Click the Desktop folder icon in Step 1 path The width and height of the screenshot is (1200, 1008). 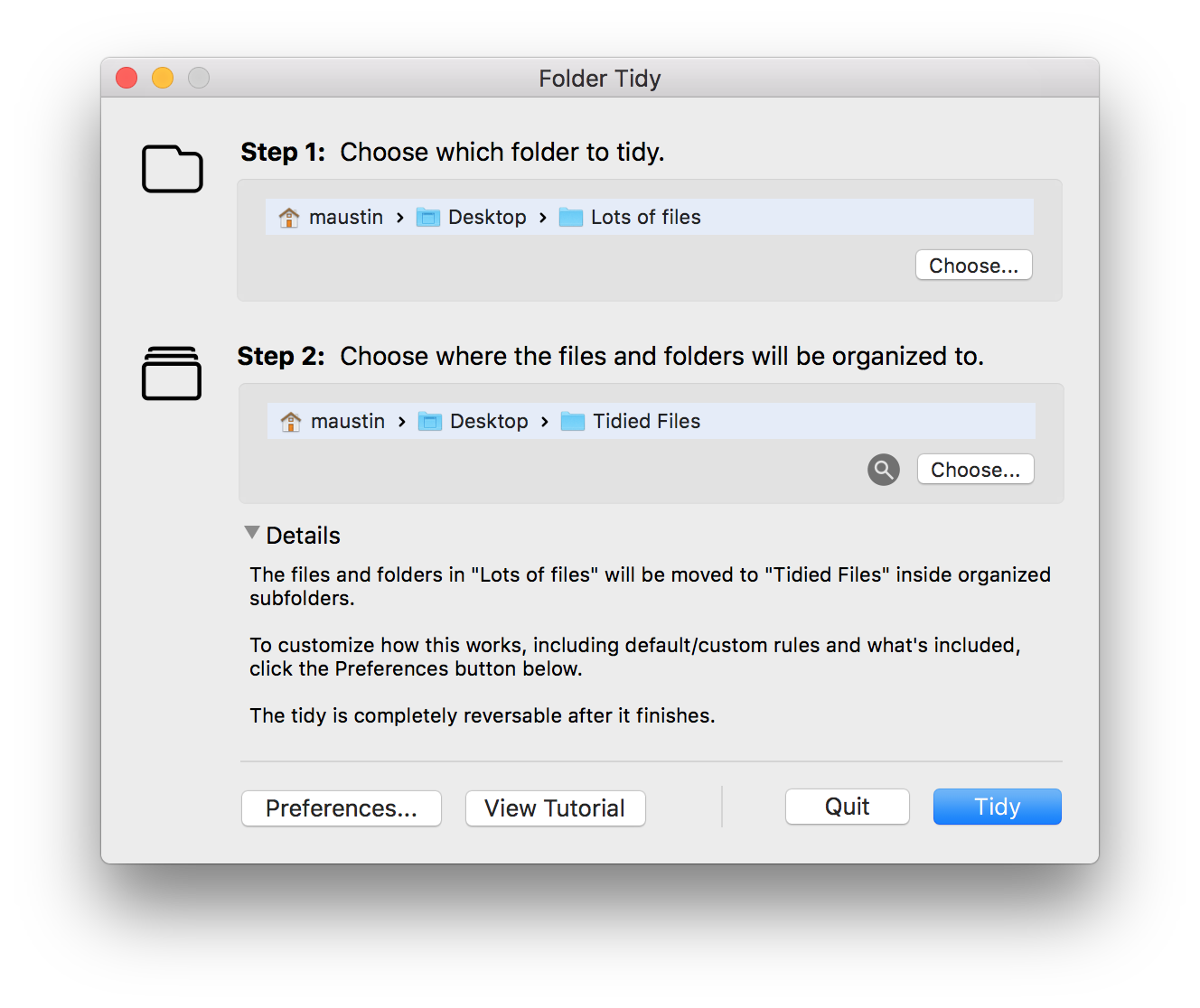pyautogui.click(x=427, y=218)
